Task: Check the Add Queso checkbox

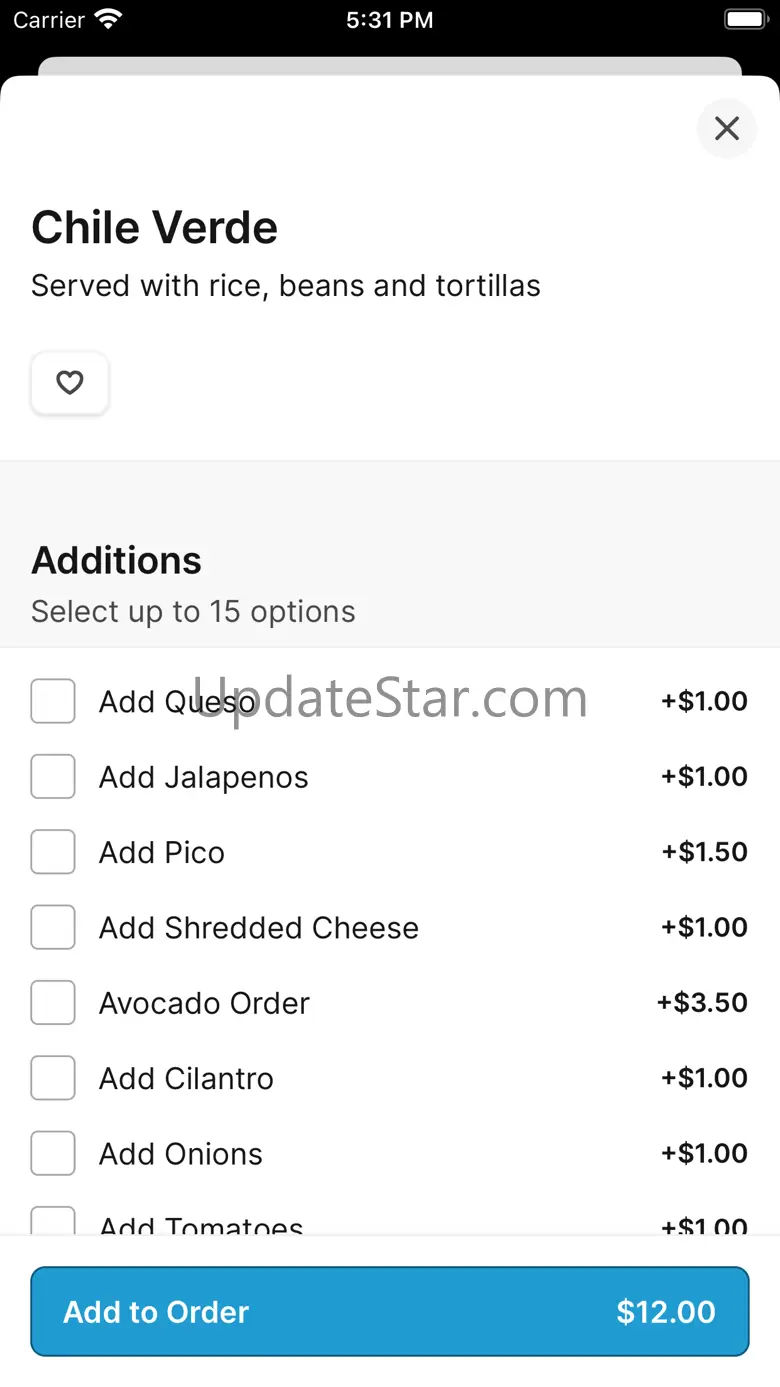Action: [x=53, y=701]
